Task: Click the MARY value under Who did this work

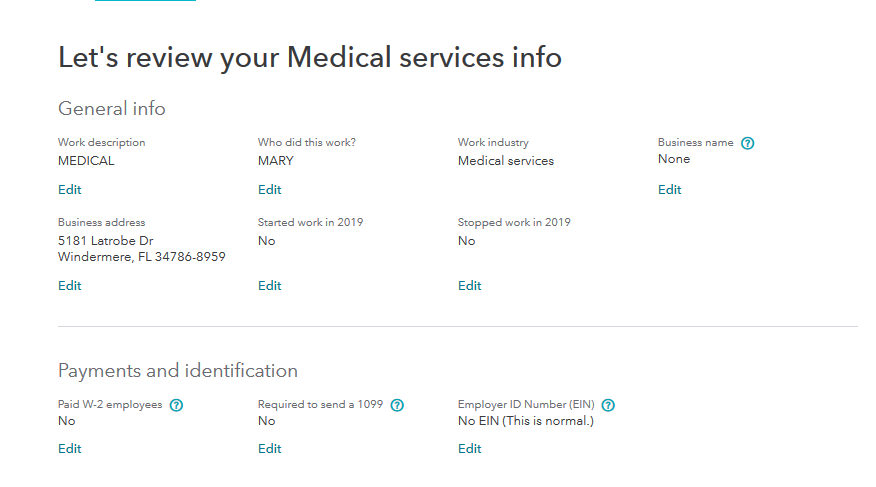Action: (276, 161)
